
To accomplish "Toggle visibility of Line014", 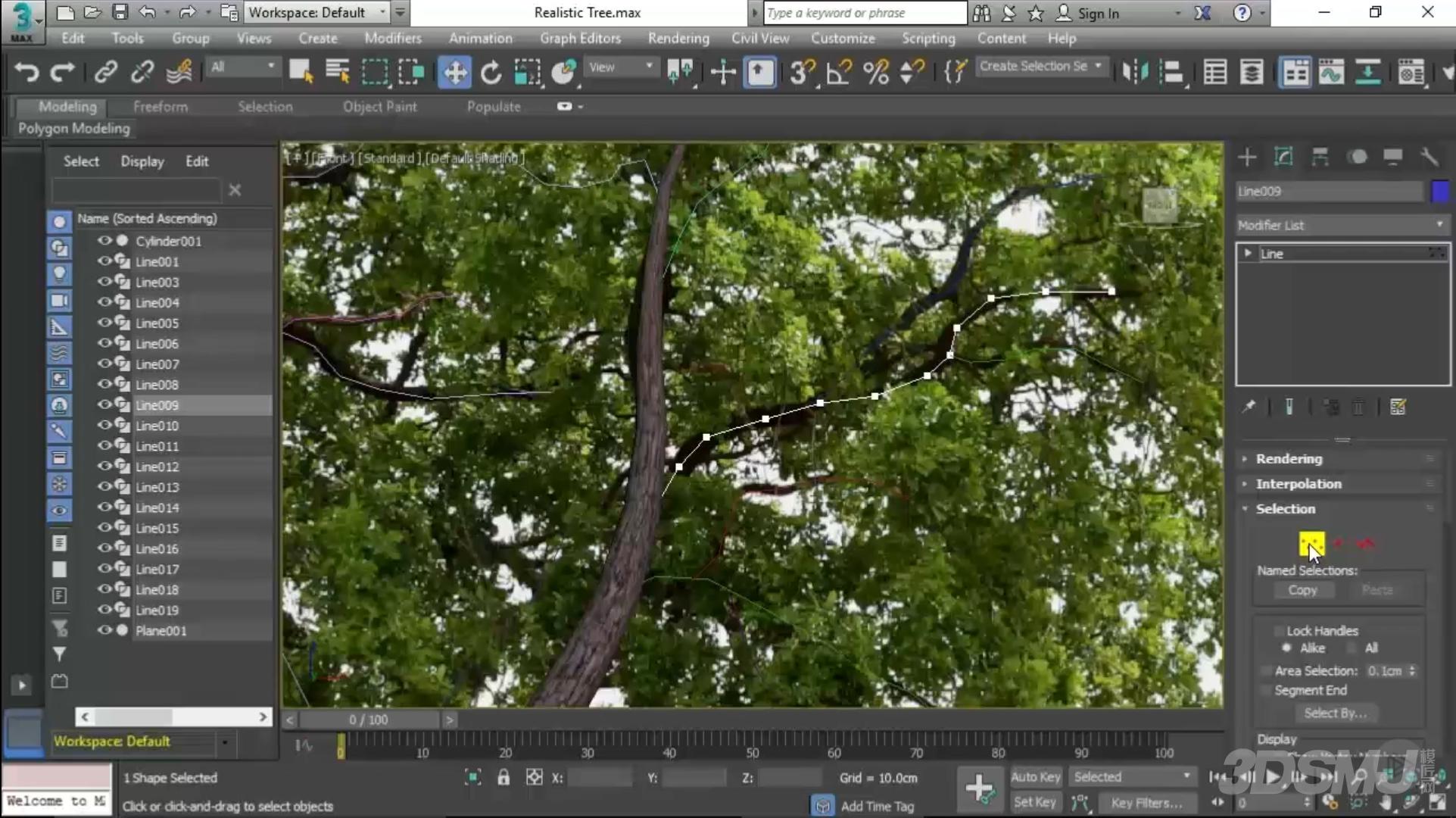I will pyautogui.click(x=104, y=507).
